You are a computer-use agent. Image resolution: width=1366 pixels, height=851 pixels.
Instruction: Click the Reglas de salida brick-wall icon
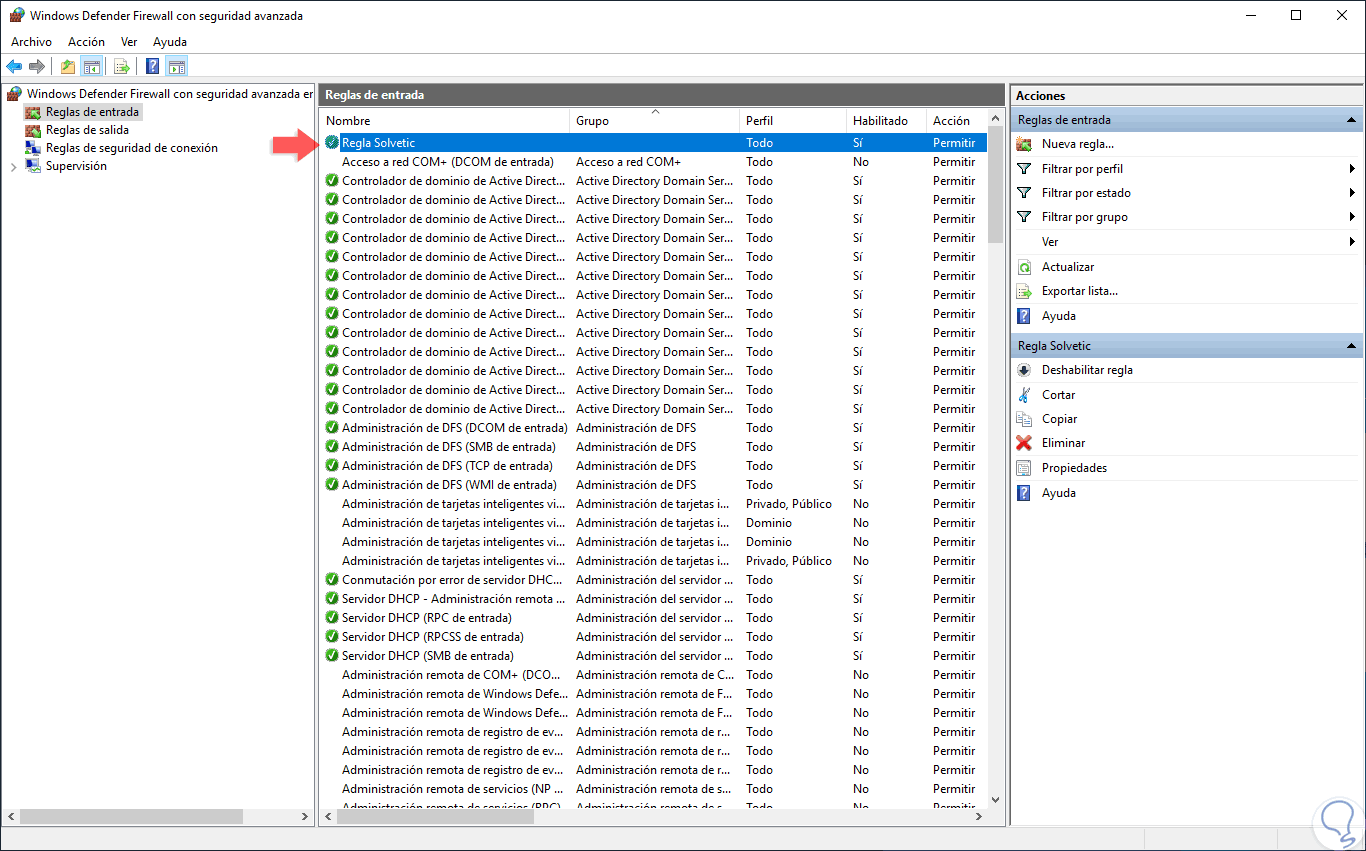coord(33,130)
